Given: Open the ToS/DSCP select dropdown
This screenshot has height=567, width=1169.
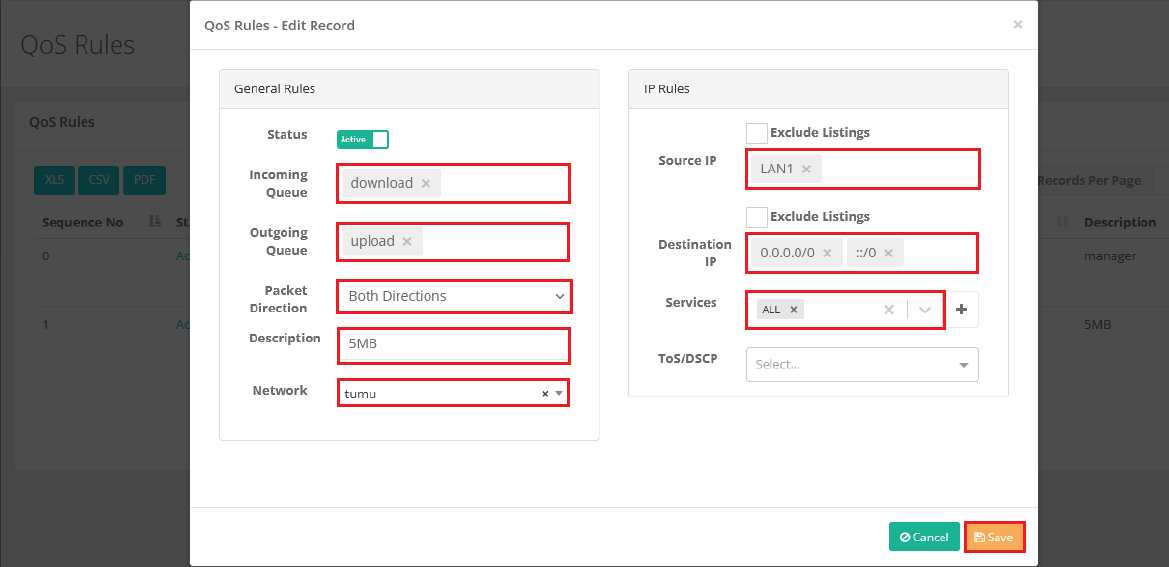Looking at the screenshot, I should click(862, 365).
